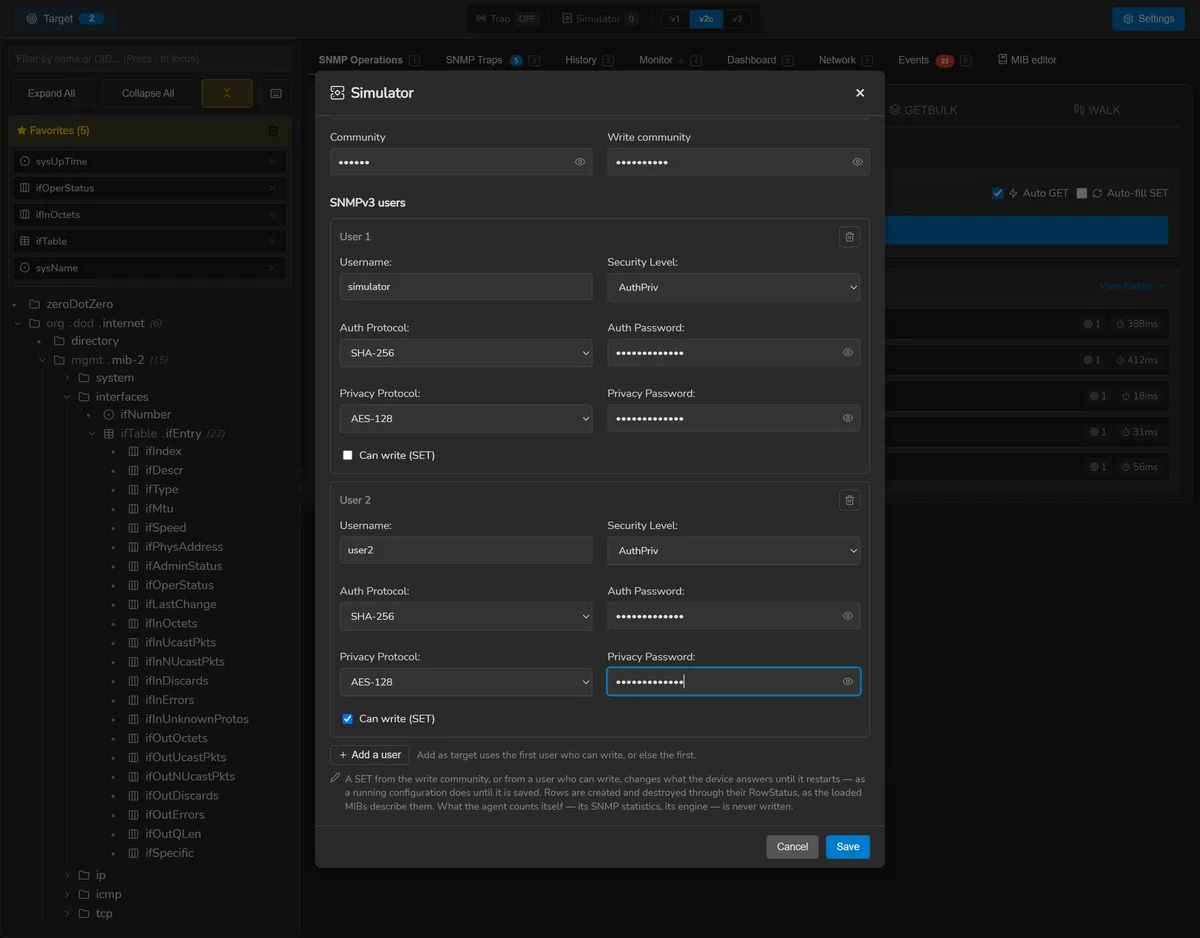Open the Simulator toolbar button
1200x938 pixels.
click(x=600, y=19)
